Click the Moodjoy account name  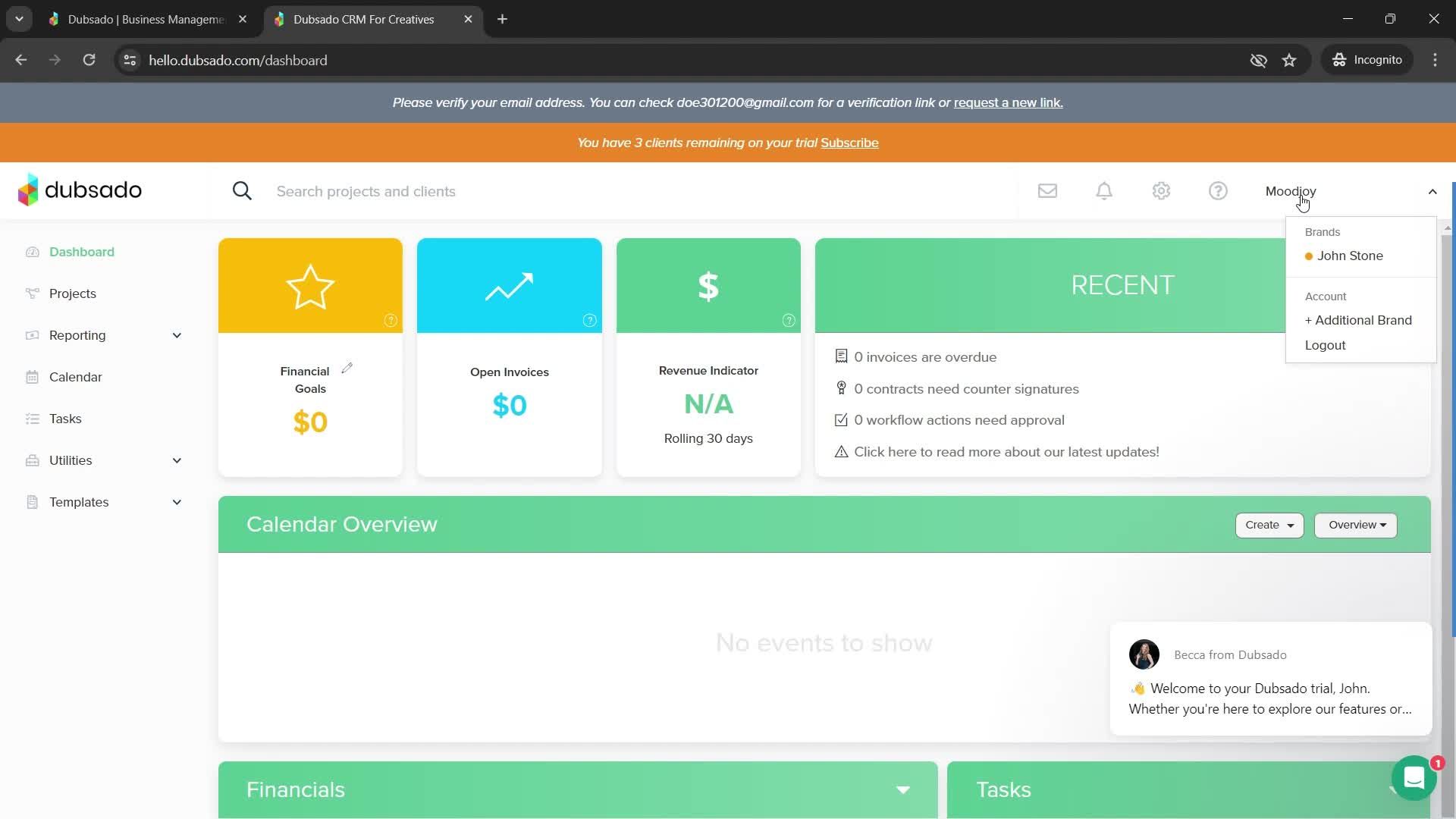click(x=1290, y=191)
